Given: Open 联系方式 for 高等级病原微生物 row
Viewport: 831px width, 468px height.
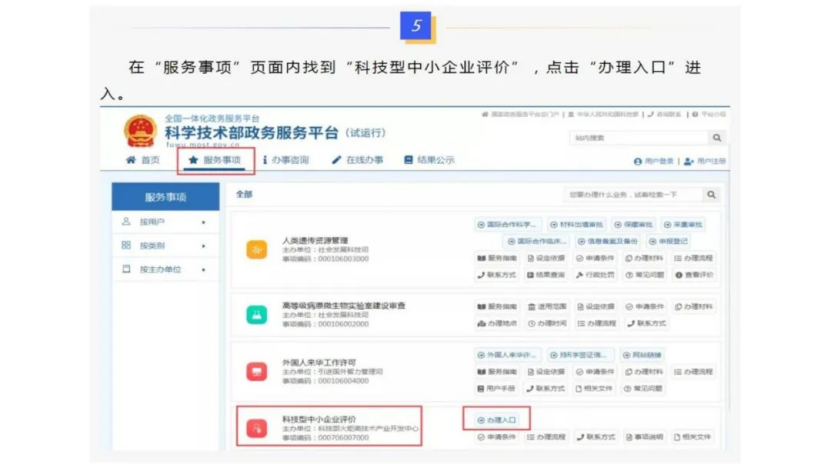Looking at the screenshot, I should [x=646, y=324].
